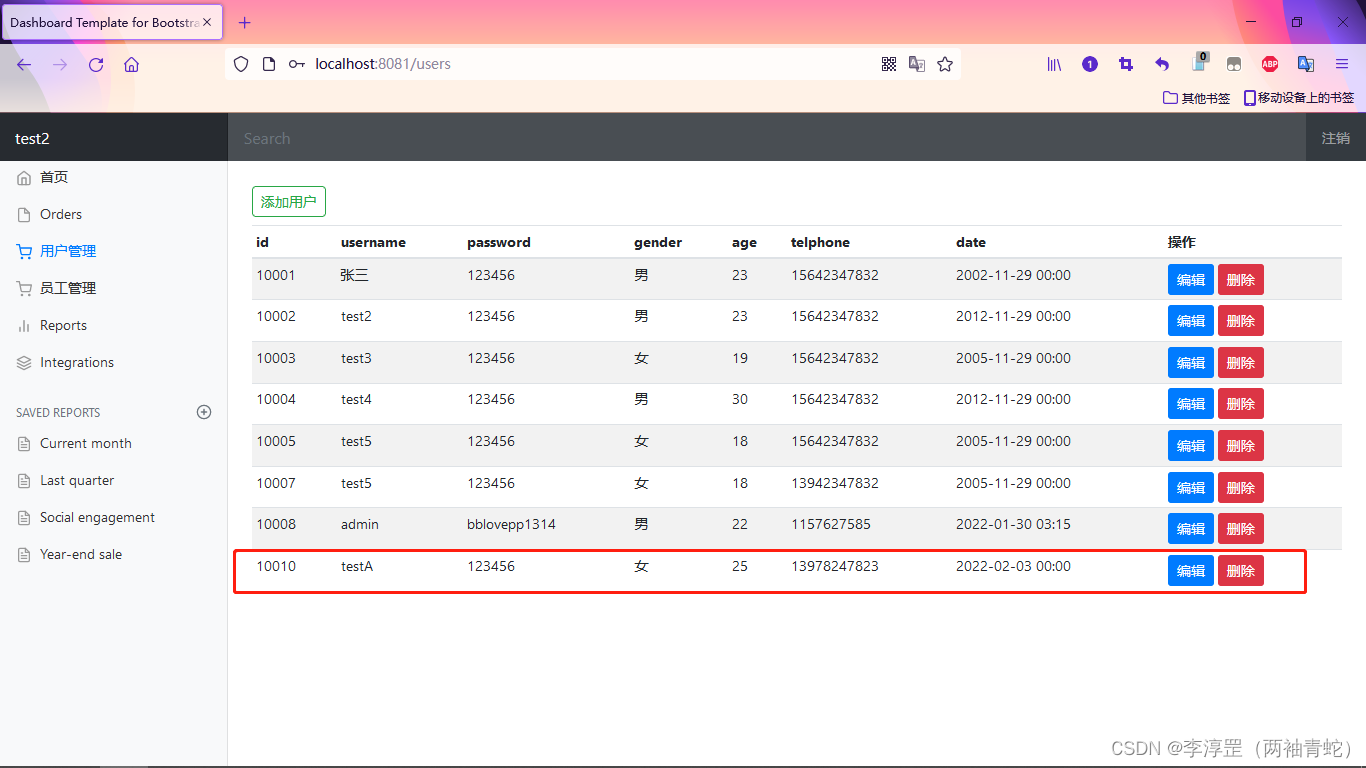The width and height of the screenshot is (1366, 768).
Task: Click 删除 for user test4
Action: coord(1241,404)
